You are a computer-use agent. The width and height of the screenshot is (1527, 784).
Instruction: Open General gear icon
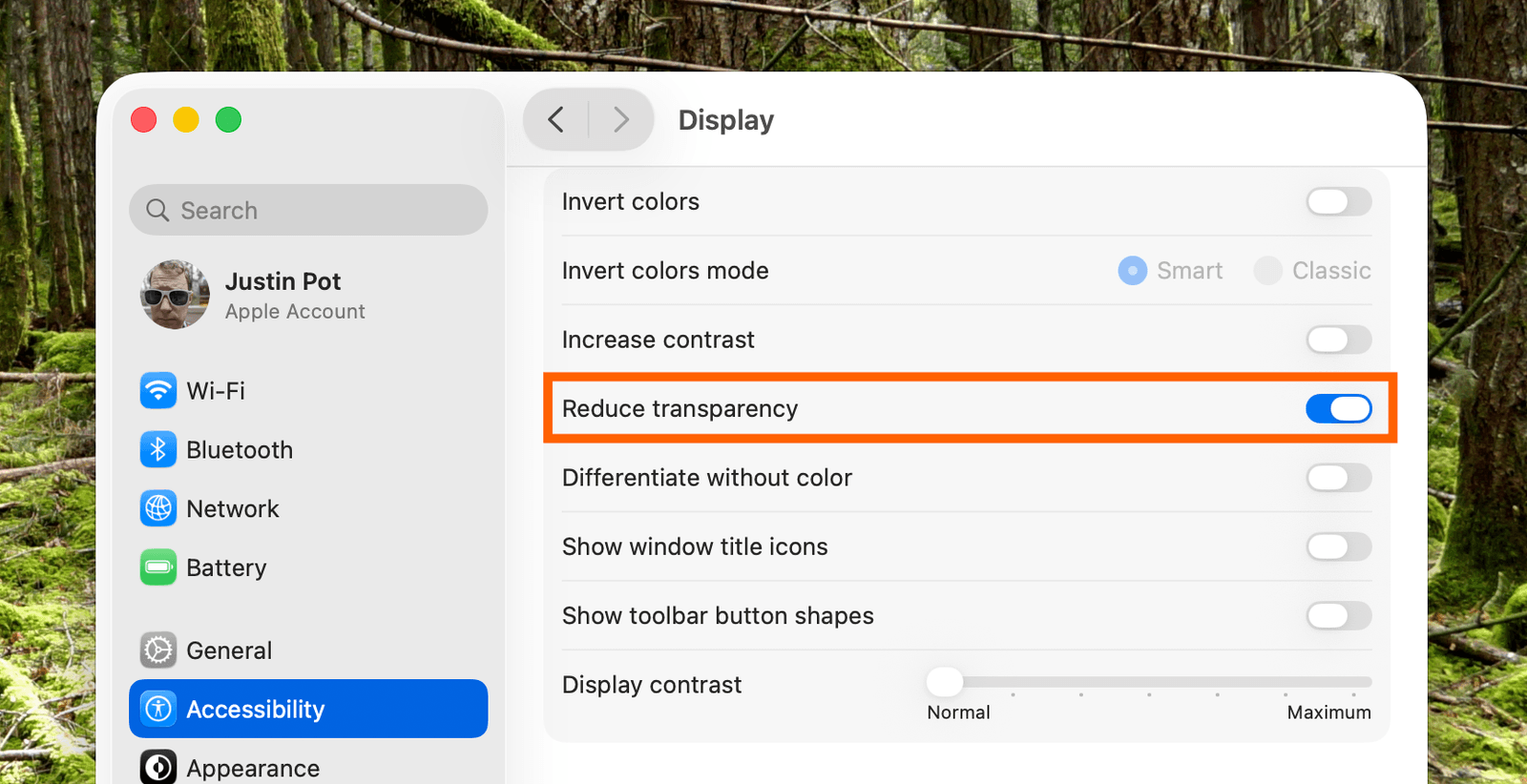(x=158, y=650)
